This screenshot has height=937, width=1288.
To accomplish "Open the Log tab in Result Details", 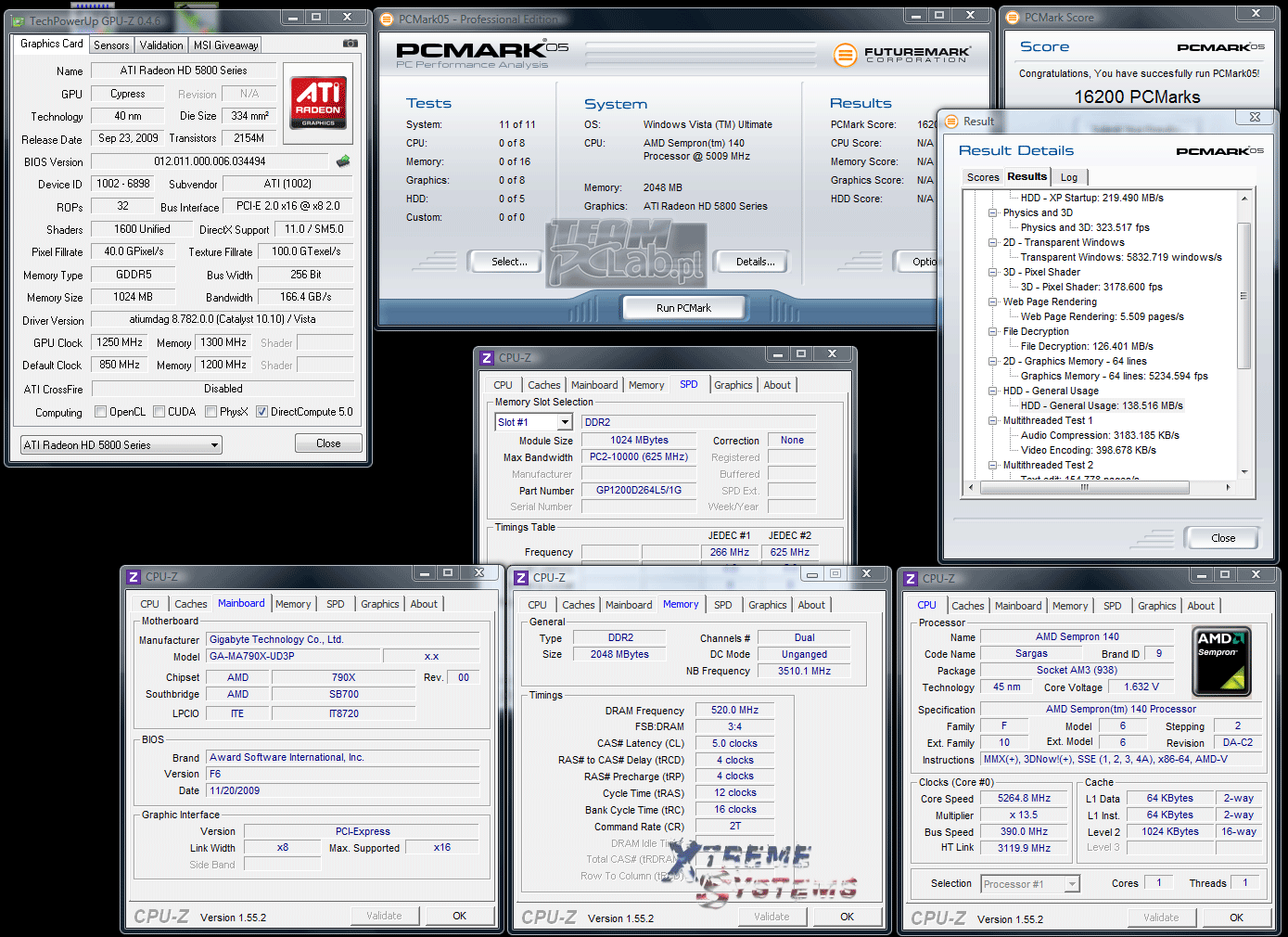I will pyautogui.click(x=1069, y=177).
